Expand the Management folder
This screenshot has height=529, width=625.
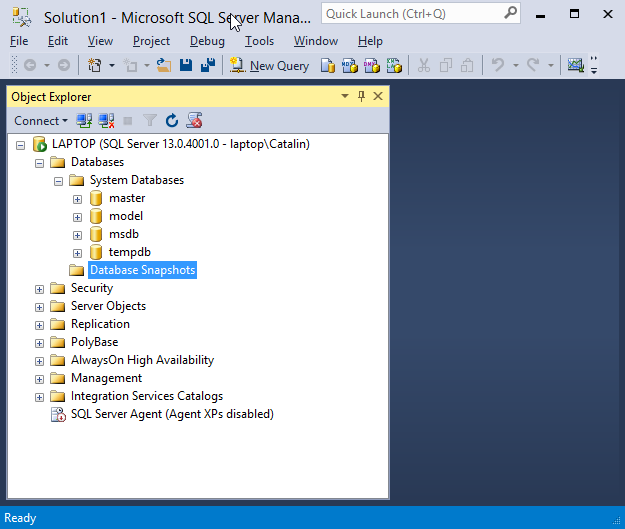[39, 379]
